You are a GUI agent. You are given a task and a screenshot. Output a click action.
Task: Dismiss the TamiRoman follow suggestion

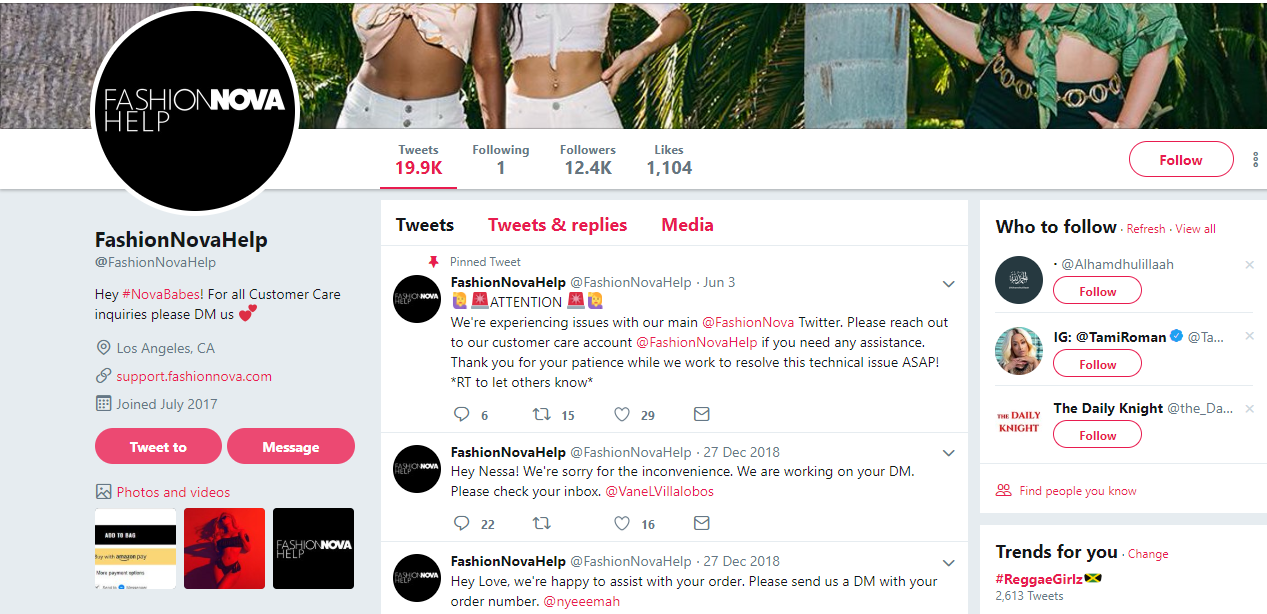click(1249, 336)
